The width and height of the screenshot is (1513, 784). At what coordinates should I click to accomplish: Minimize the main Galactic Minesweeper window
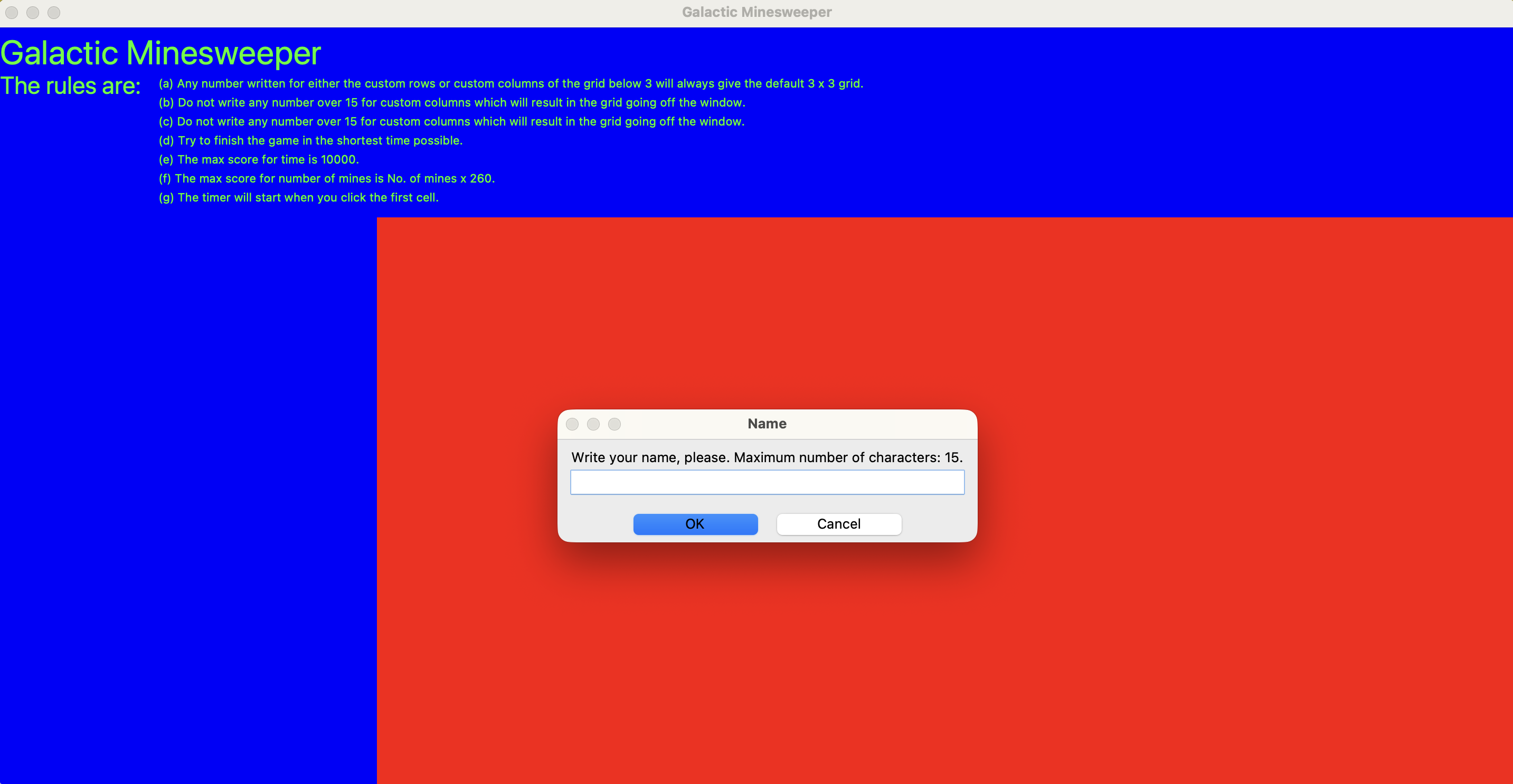33,12
